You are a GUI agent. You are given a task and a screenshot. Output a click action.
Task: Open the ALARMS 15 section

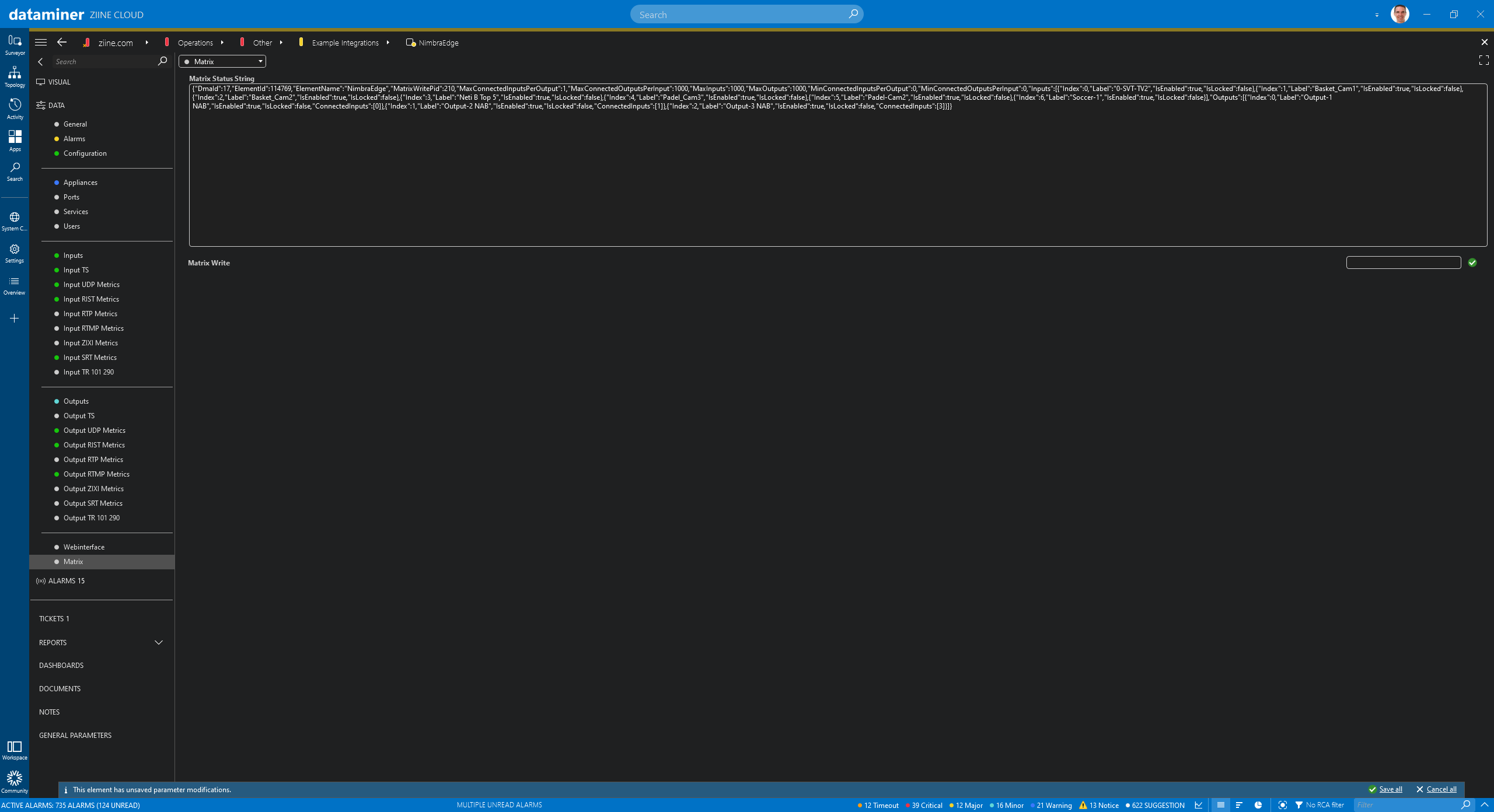point(60,581)
